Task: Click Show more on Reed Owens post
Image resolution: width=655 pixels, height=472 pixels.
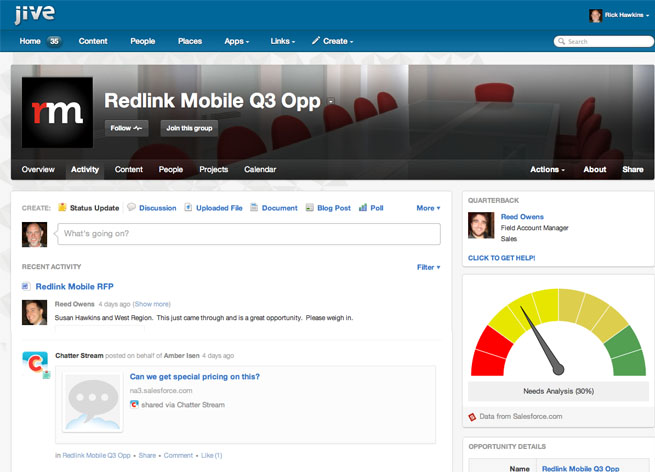Action: pyautogui.click(x=152, y=304)
